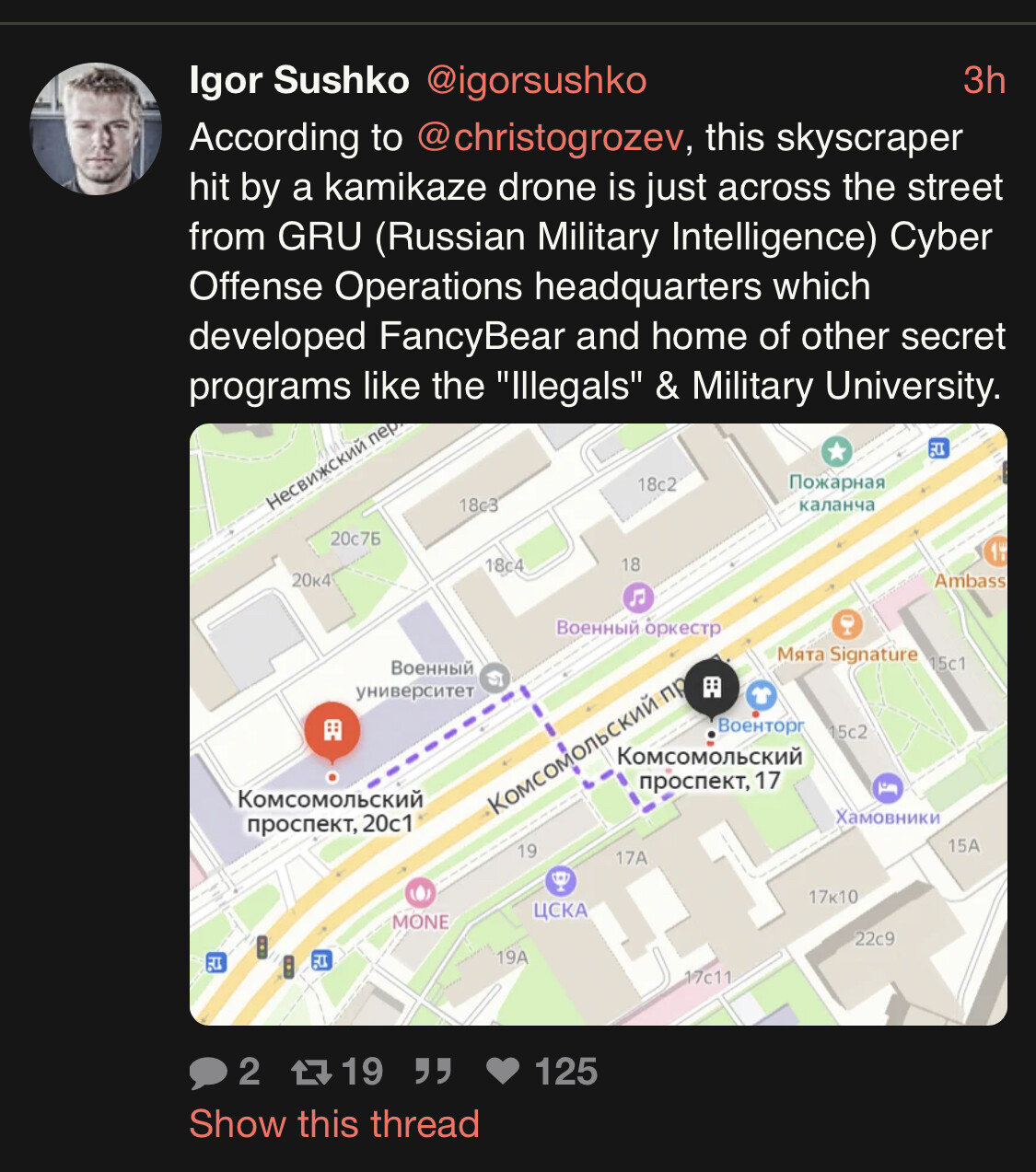1036x1172 pixels.
Task: Click the retweet arrows icon
Action: [x=311, y=1073]
